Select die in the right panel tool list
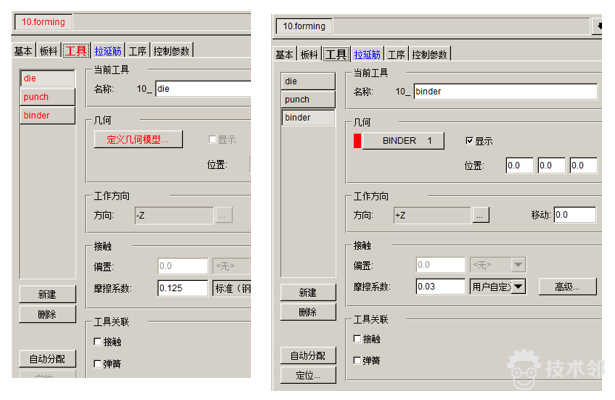The image size is (615, 400). tap(307, 81)
